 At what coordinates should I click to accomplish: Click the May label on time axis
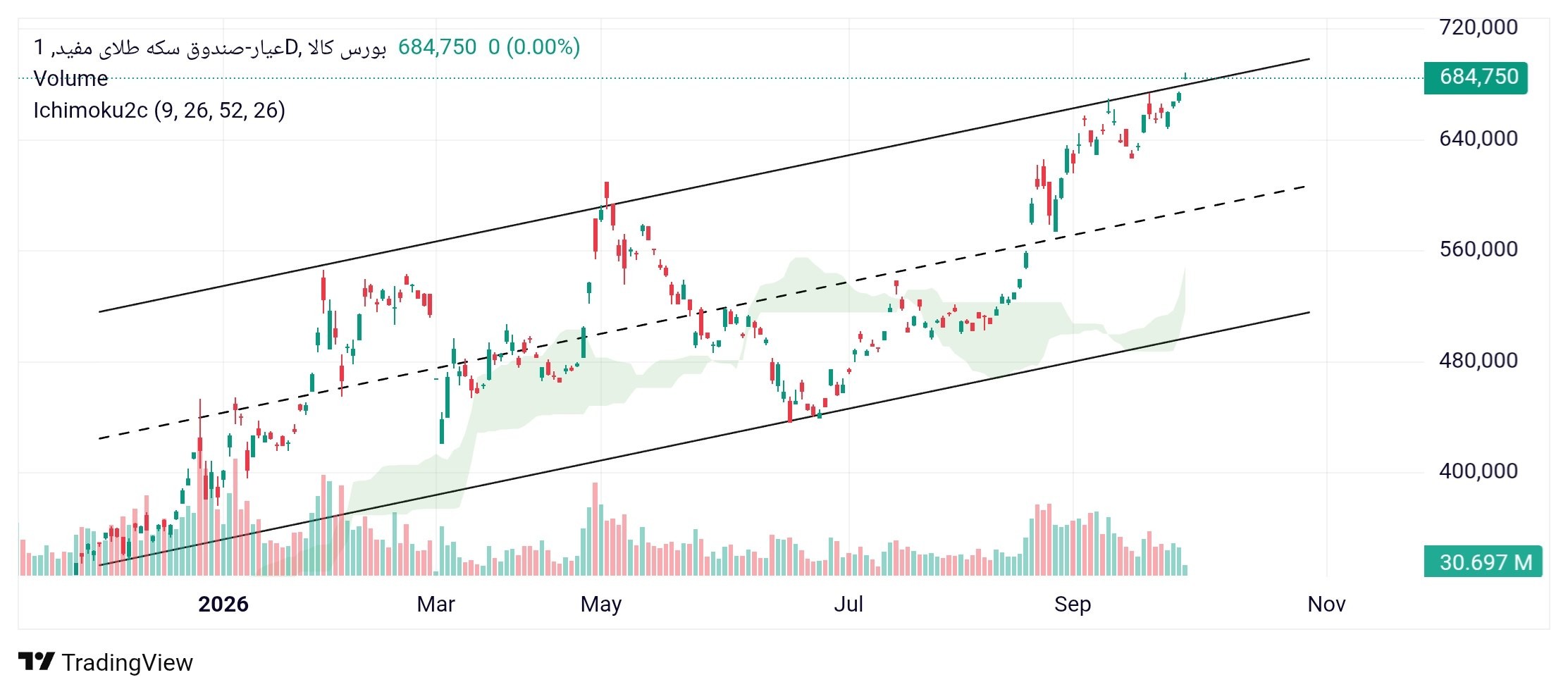[x=601, y=604]
